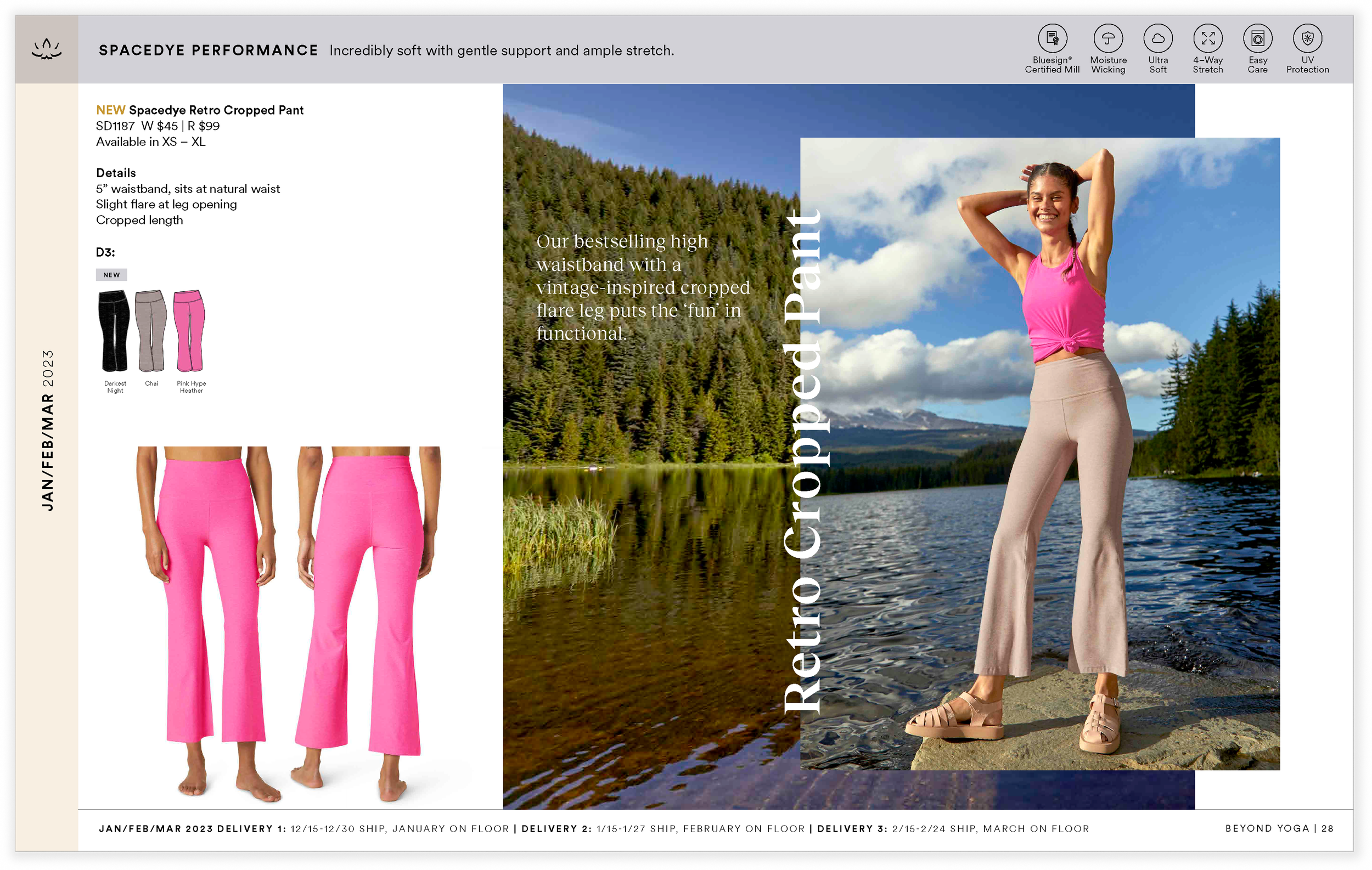Click the orange 'NEW' label in title
The image size is (1372, 870).
click(x=110, y=110)
